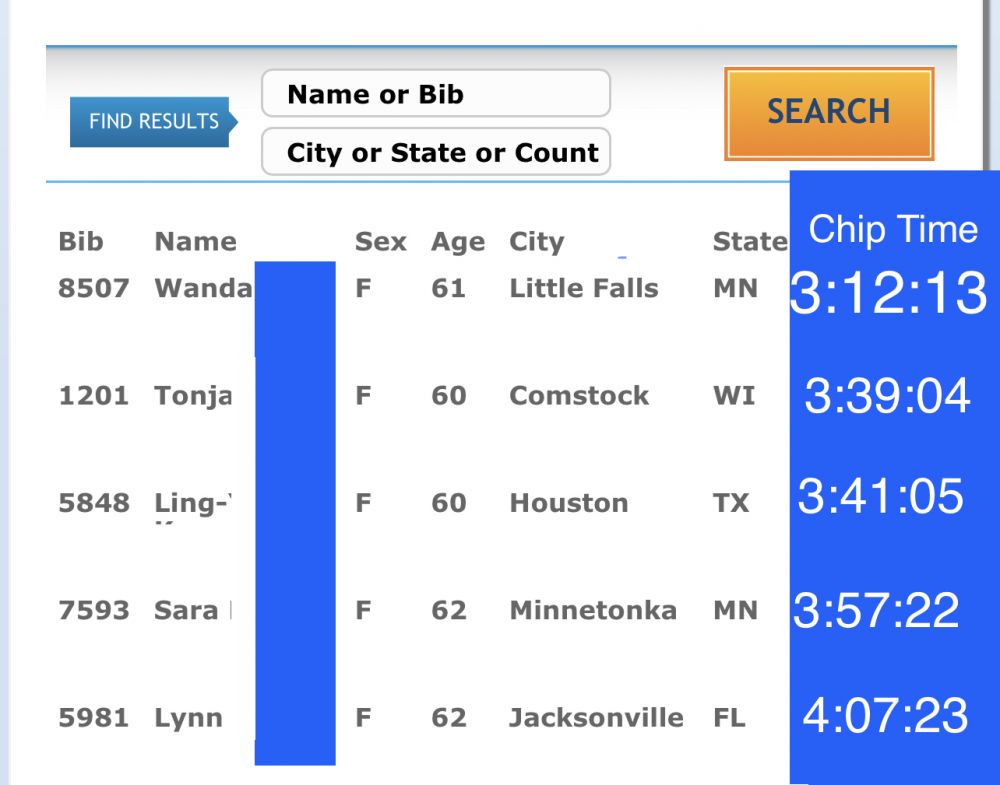Focus the Name or Bib input field
The image size is (1000, 785).
tap(435, 95)
